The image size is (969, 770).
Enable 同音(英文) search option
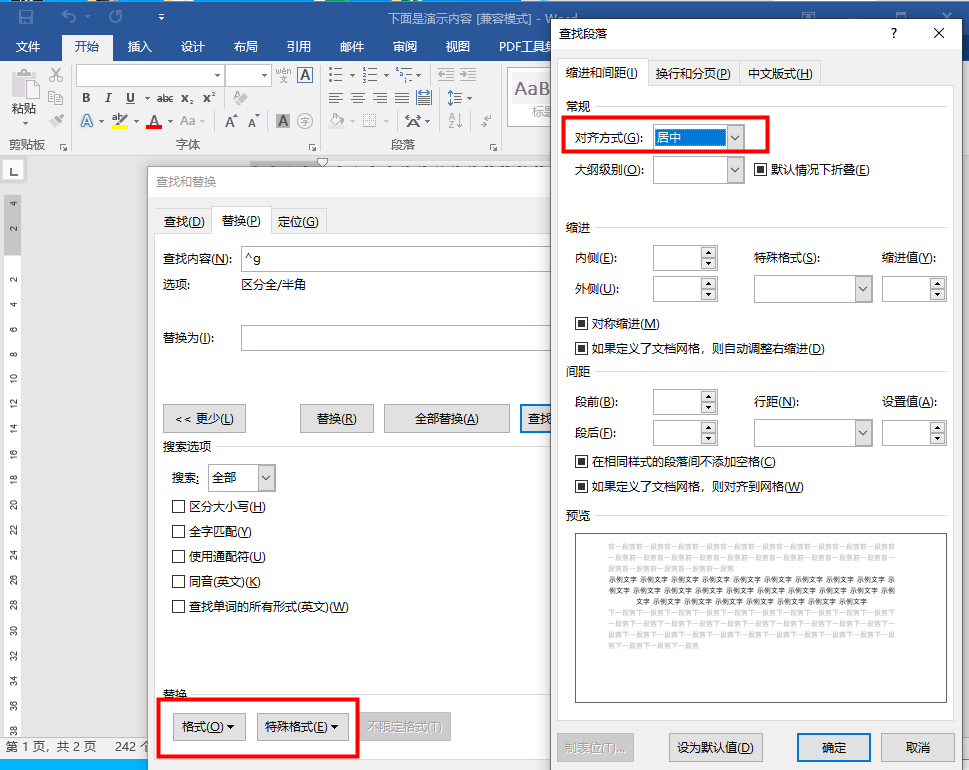click(178, 580)
